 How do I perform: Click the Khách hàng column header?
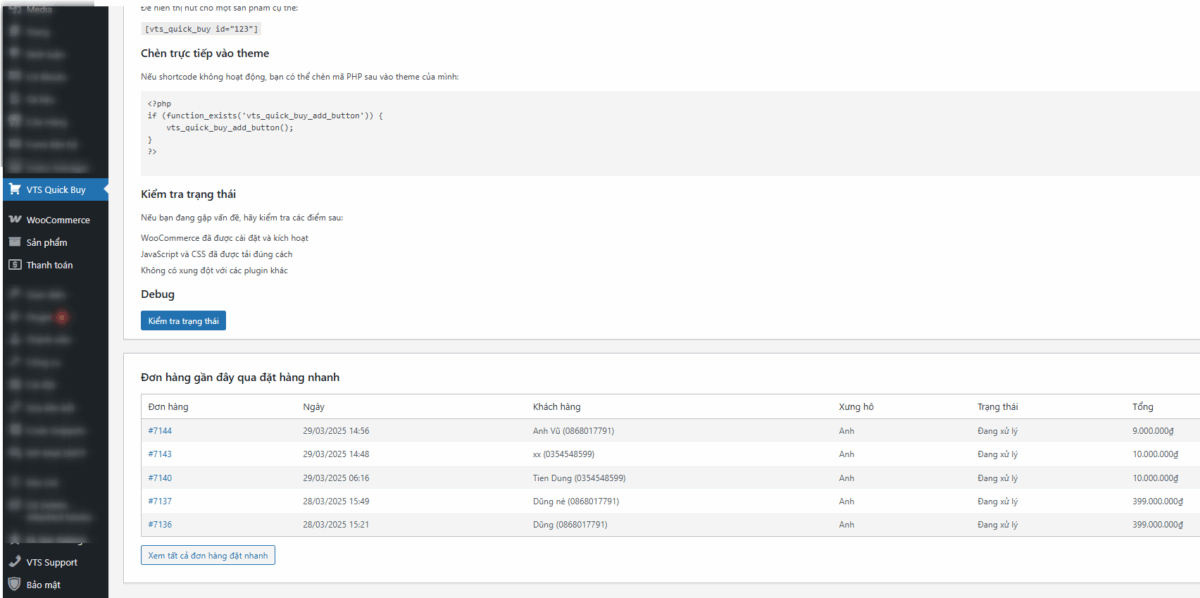557,407
